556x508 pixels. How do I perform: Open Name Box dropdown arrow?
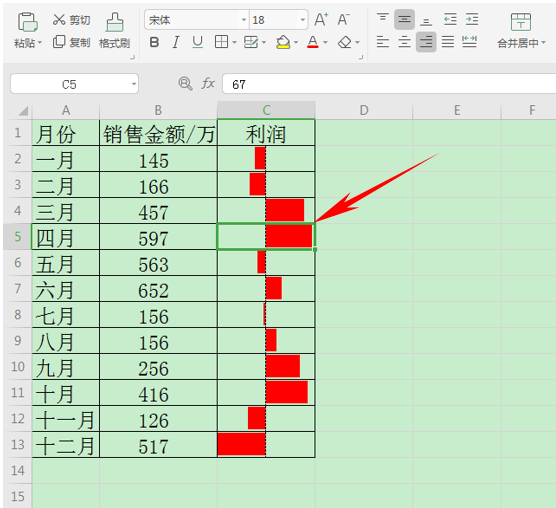pos(134,84)
